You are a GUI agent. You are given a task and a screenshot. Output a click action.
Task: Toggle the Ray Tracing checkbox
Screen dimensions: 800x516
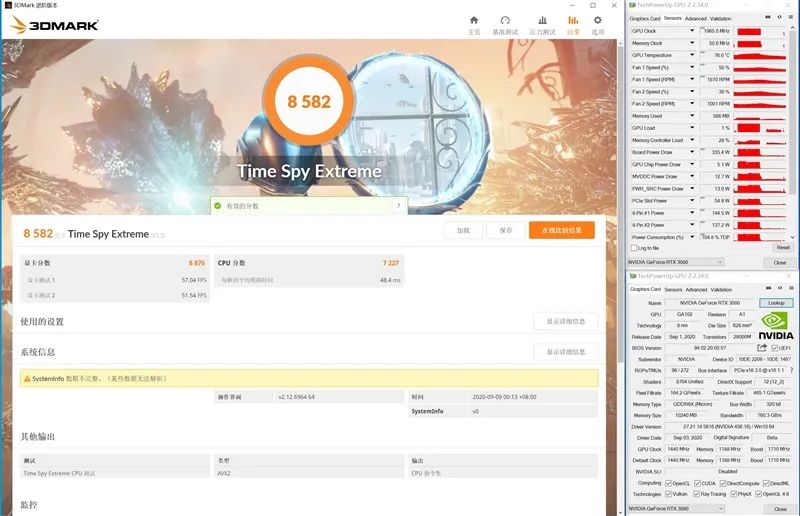point(696,494)
